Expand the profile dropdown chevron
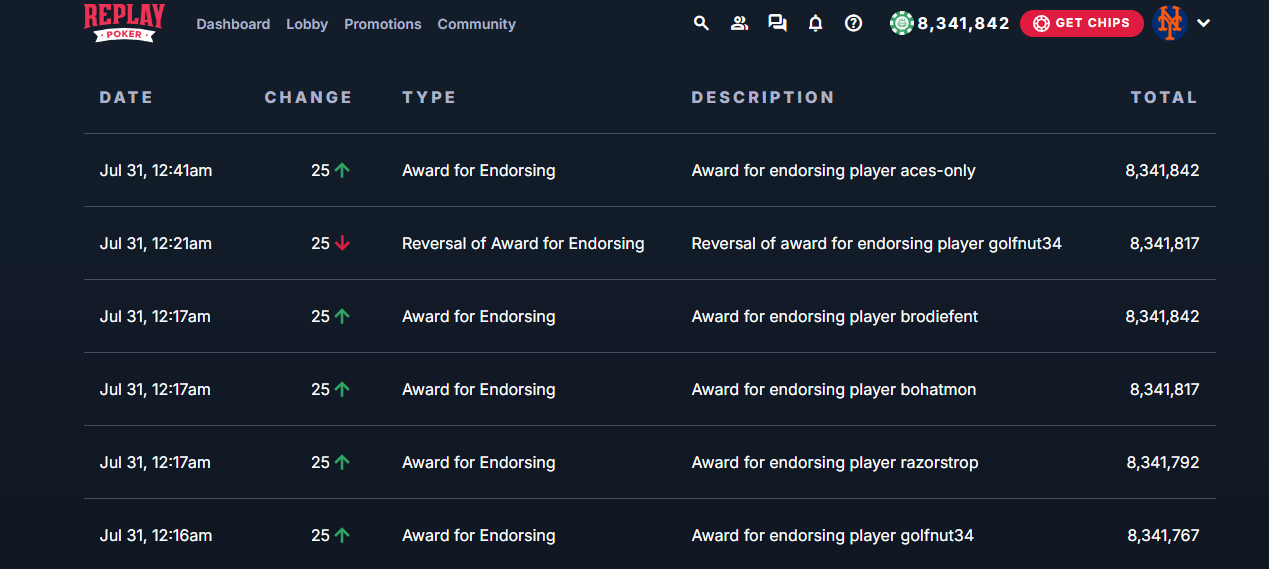Screen dimensions: 1269x569 1204,23
